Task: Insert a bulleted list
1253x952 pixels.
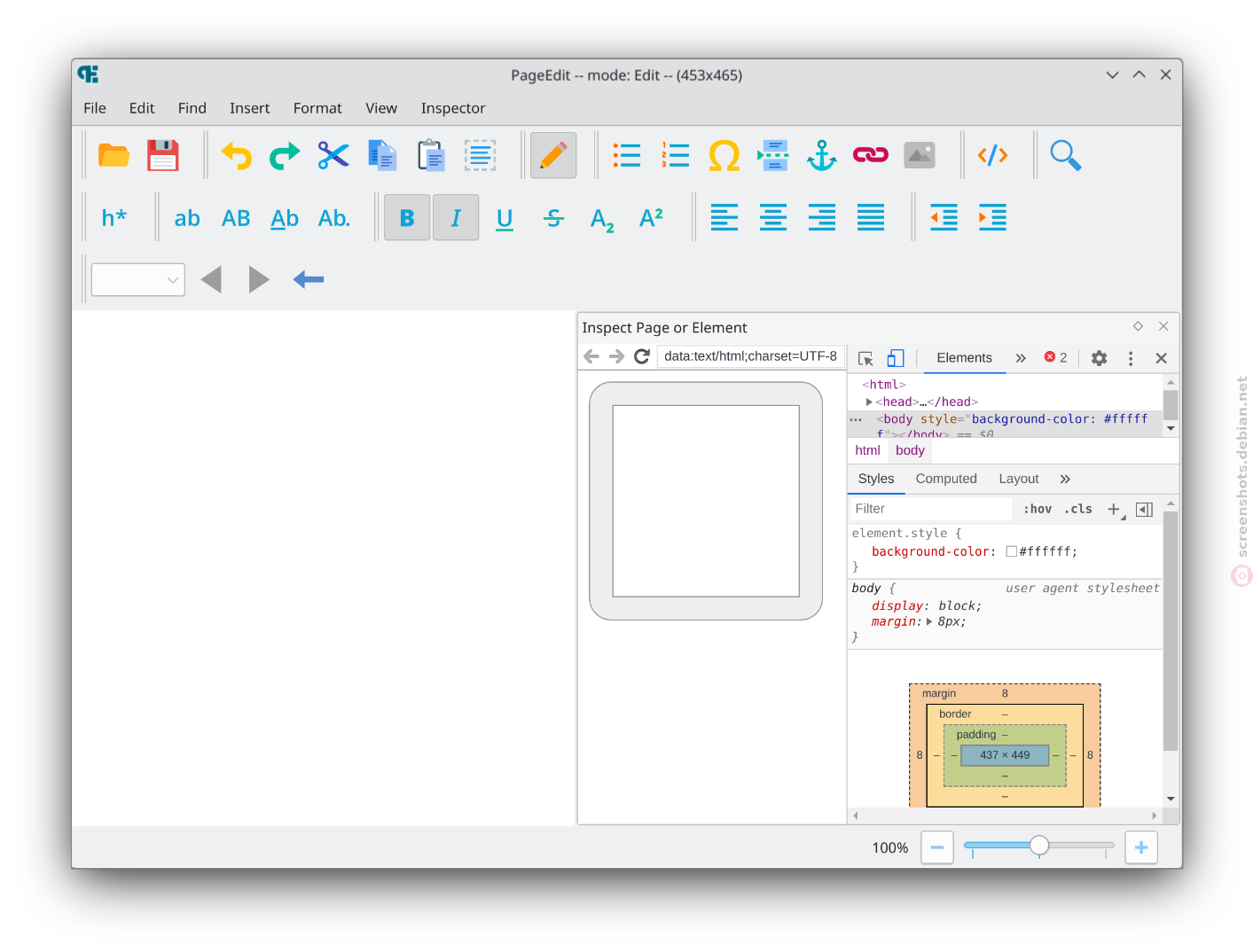Action: coord(627,156)
